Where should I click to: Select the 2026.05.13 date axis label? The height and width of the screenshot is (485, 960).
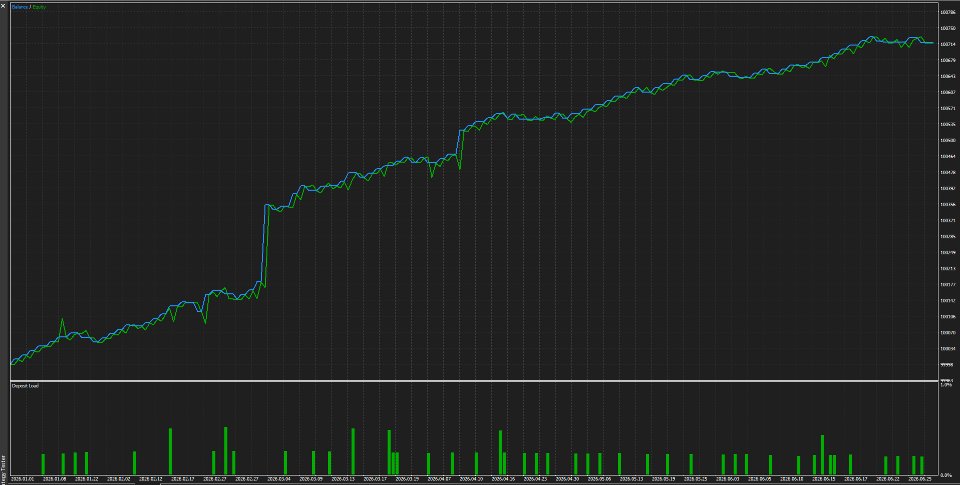(631, 479)
